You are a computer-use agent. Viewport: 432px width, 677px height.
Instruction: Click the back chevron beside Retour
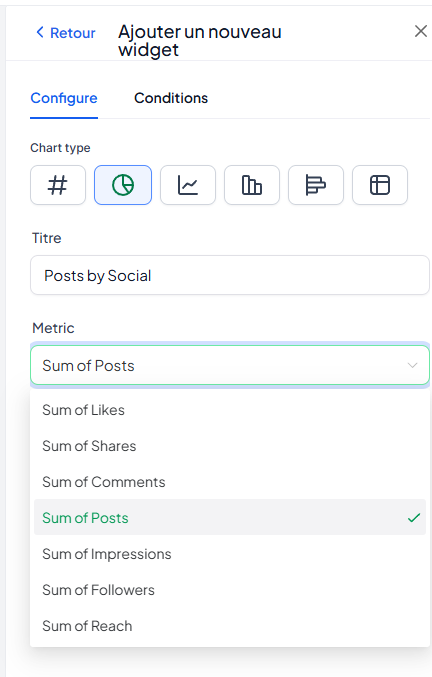click(x=40, y=32)
